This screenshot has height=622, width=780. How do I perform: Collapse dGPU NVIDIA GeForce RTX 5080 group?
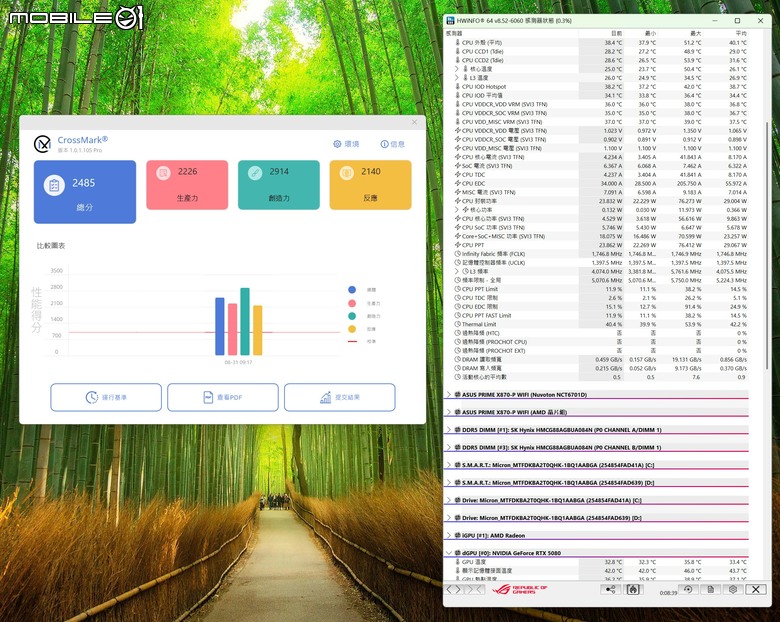coord(449,553)
